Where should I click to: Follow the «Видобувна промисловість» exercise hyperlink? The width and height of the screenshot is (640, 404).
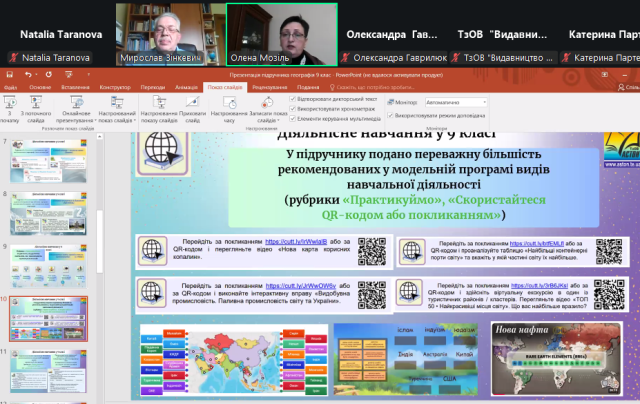[301, 286]
